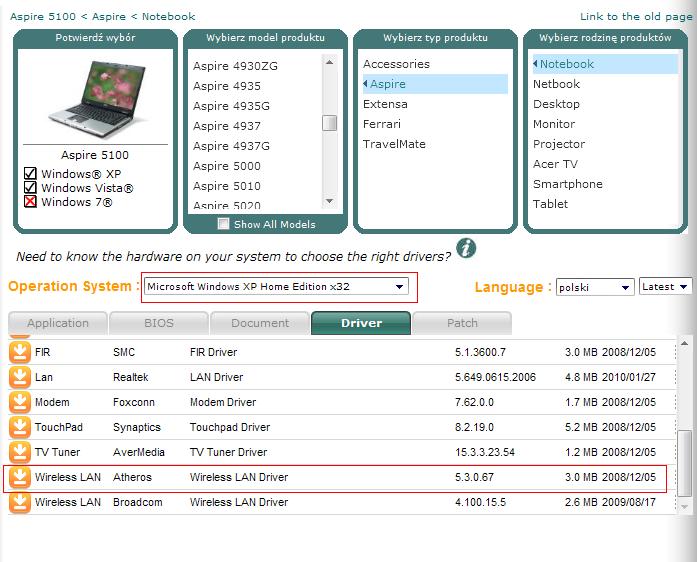This screenshot has width=697, height=562.
Task: Click Aspire 5100 in the breadcrumb
Action: point(43,16)
